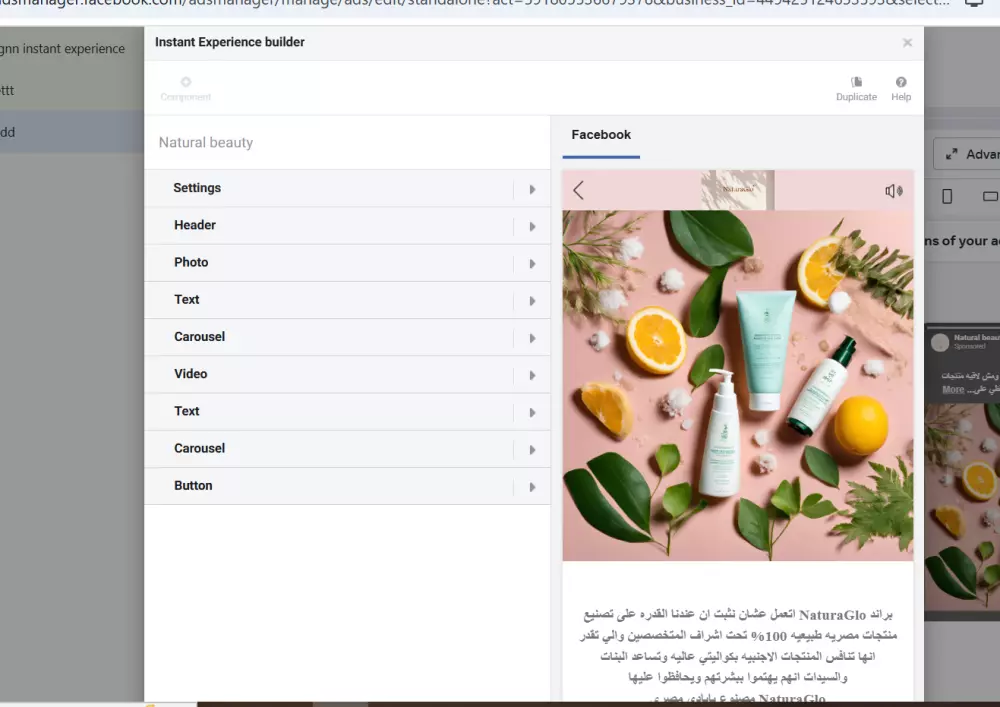Expand the Video section
The image size is (1000, 707).
click(348, 373)
